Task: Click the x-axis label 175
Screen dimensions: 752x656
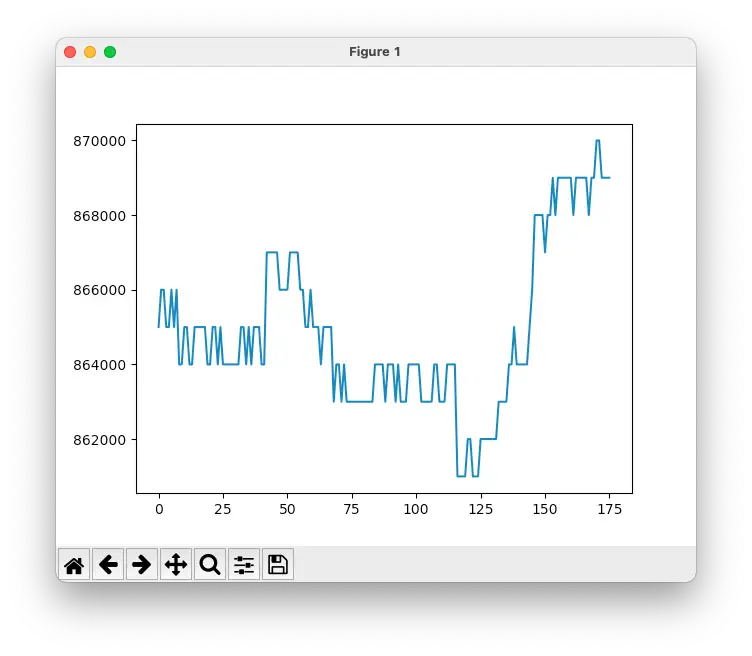Action: [x=610, y=509]
